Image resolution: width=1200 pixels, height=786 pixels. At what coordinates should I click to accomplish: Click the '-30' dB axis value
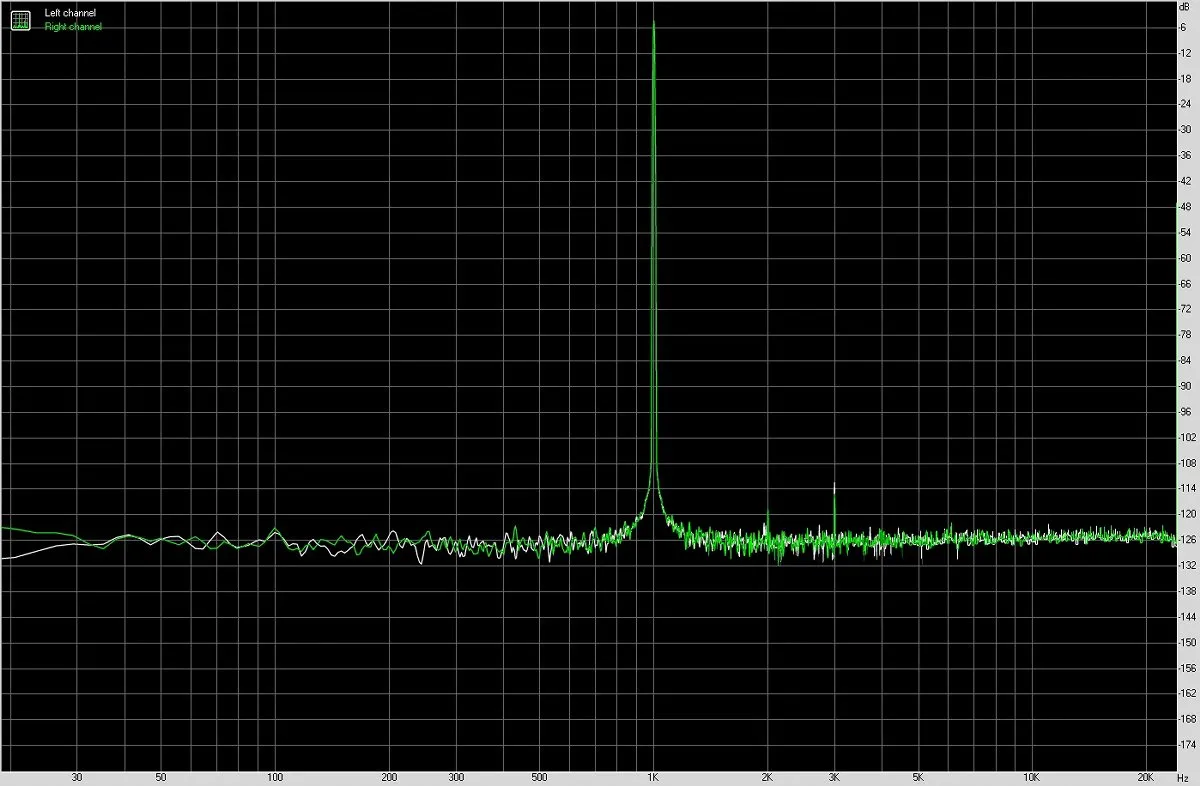coord(1185,130)
